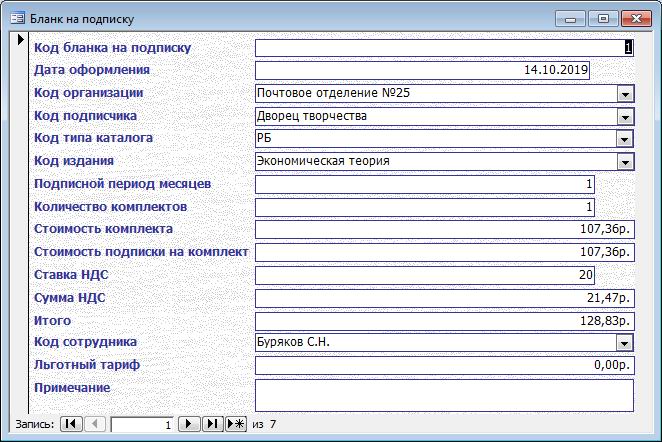Click the Количество комплектов field

pos(425,207)
